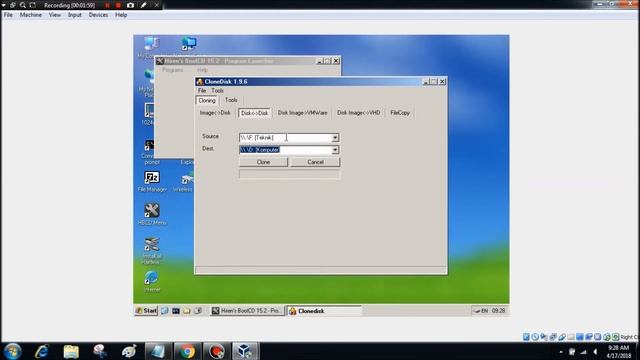The height and width of the screenshot is (360, 640).
Task: Select the File Manager 7z desktop icon
Action: 152,182
